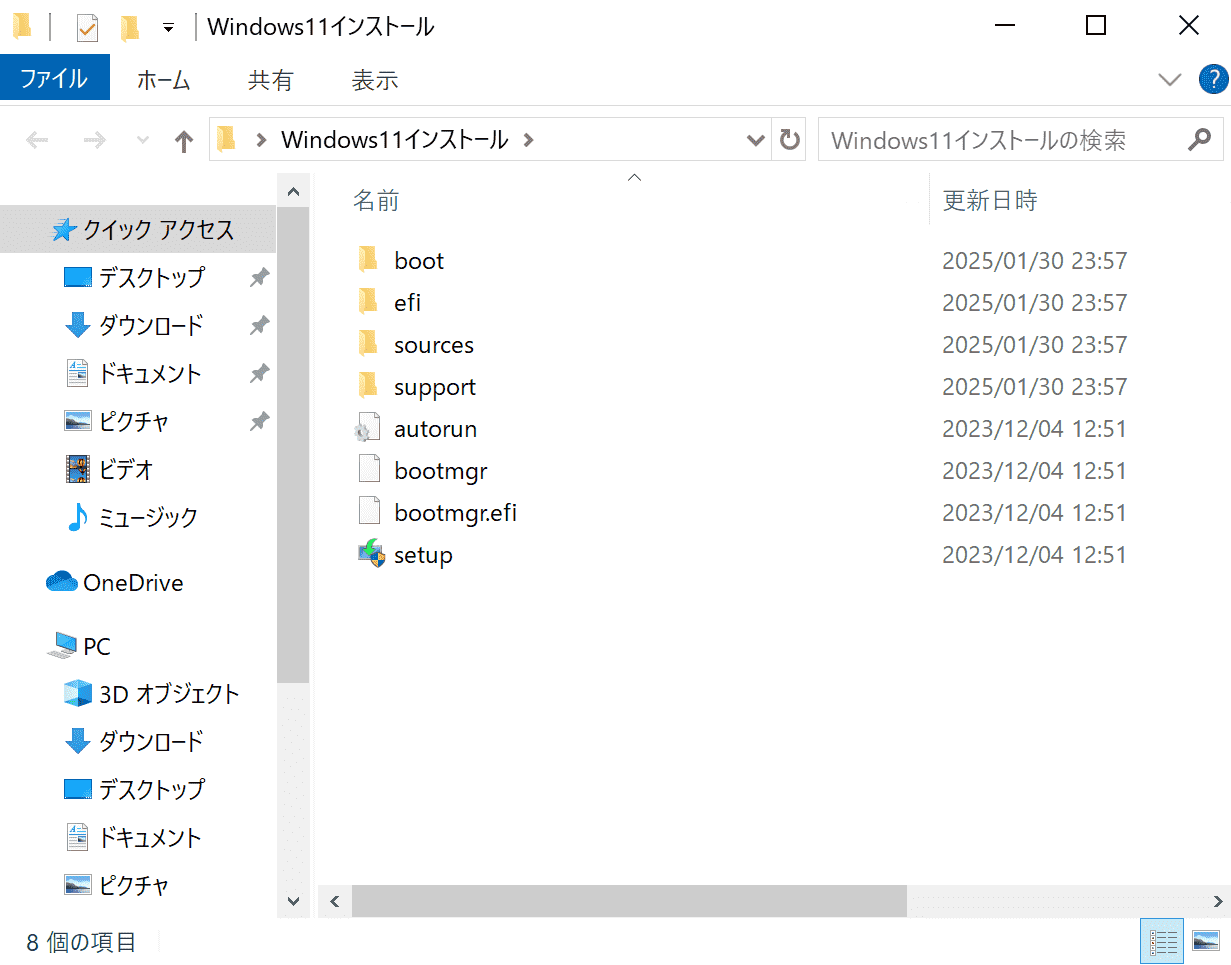The image size is (1231, 965).
Task: Click the bootmgr file icon
Action: coord(369,470)
